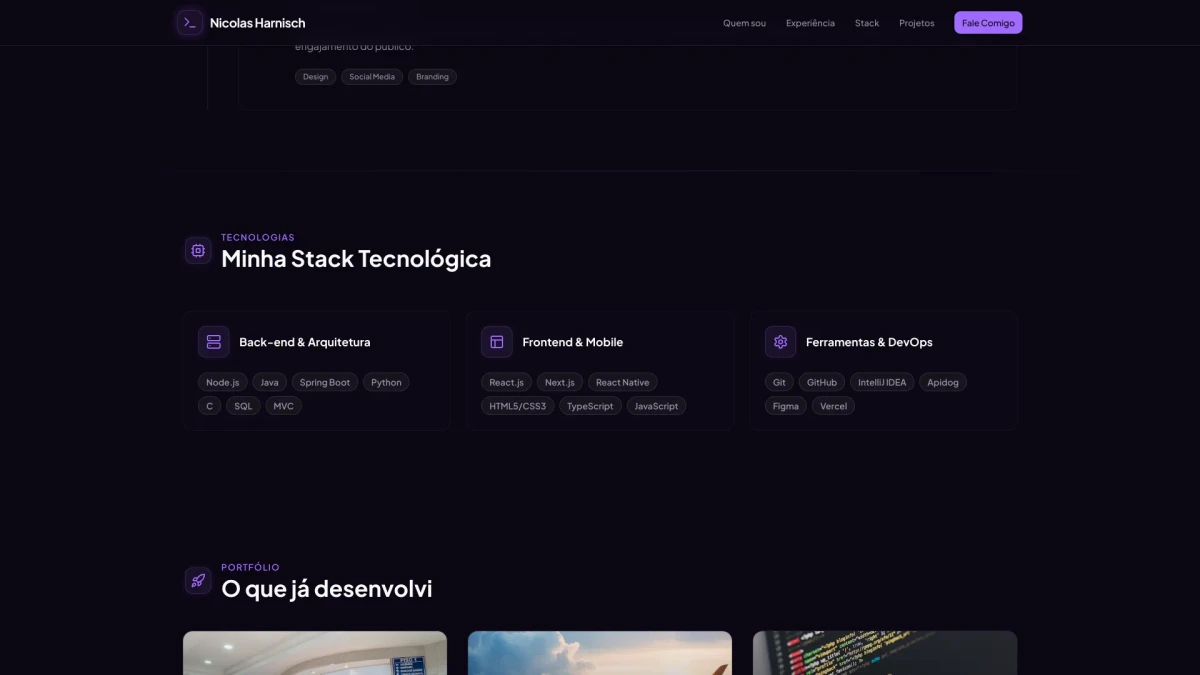Image resolution: width=1200 pixels, height=675 pixels.
Task: Select the IntelliJ IDEA tool tag
Action: pyautogui.click(x=882, y=382)
